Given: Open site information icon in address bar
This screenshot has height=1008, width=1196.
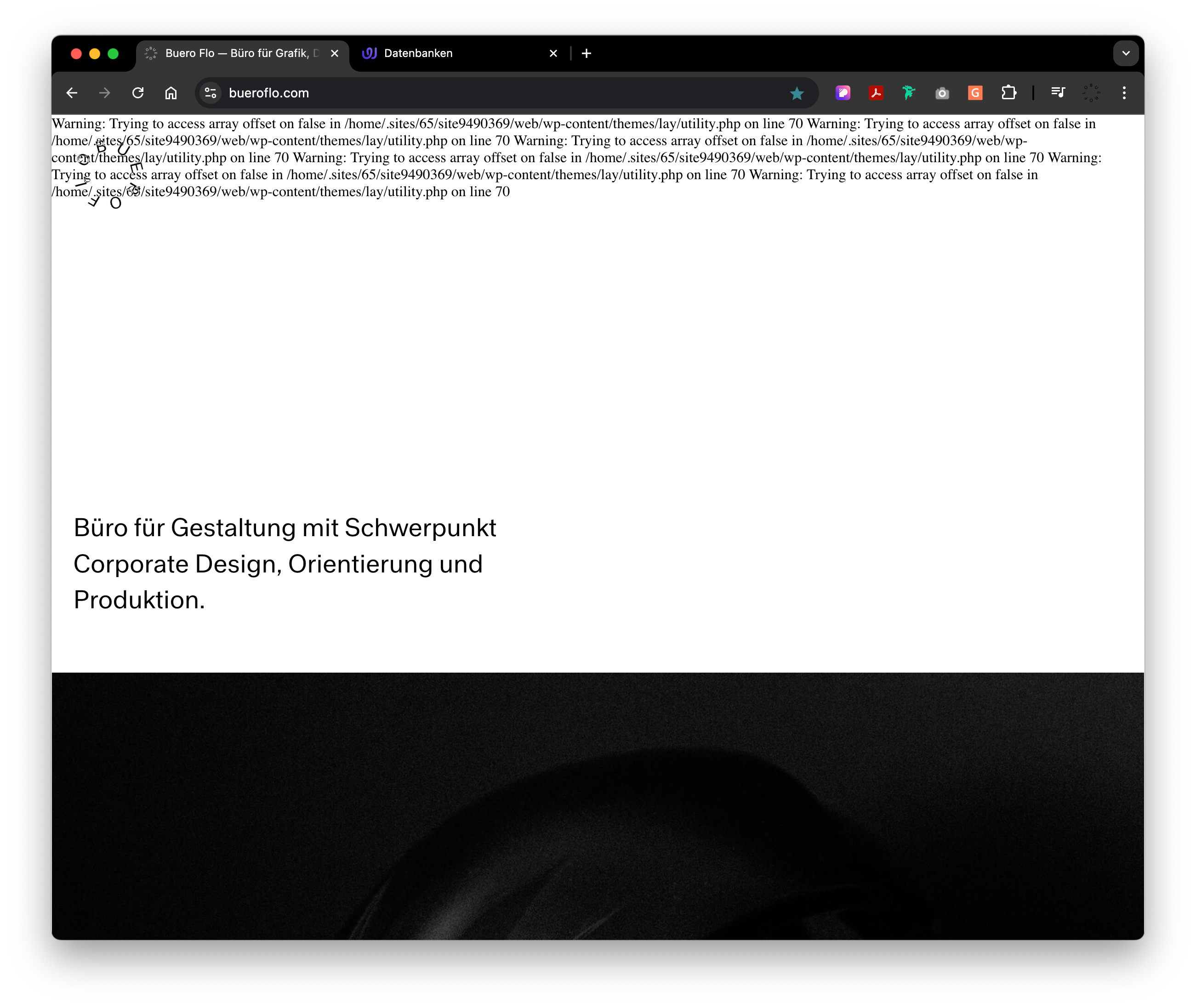Looking at the screenshot, I should (x=211, y=93).
